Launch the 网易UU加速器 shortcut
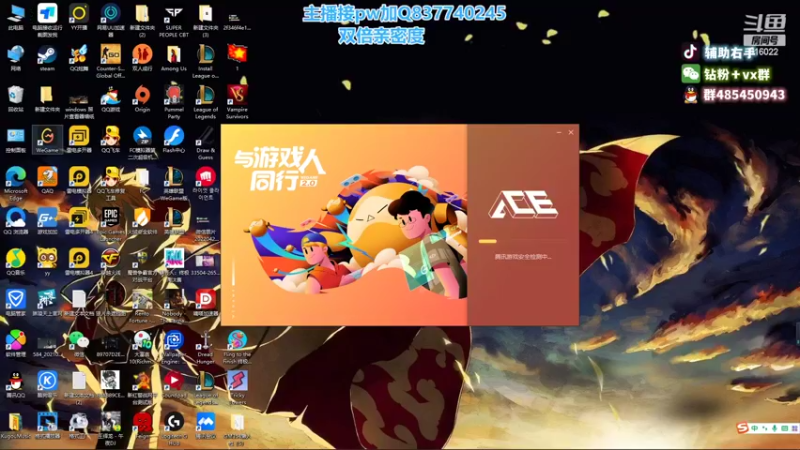The image size is (800, 450). tap(110, 21)
